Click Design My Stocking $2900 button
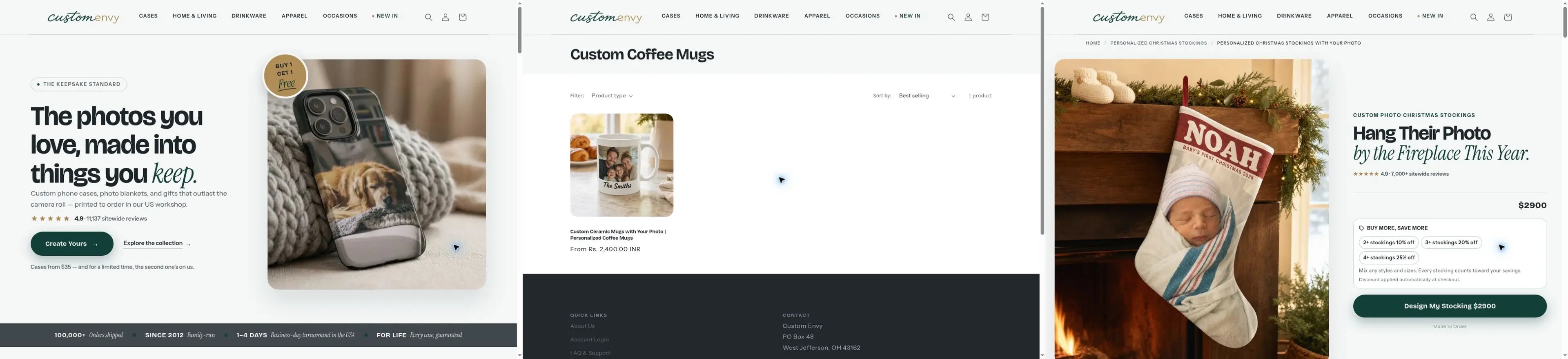This screenshot has height=359, width=1568. (1450, 306)
